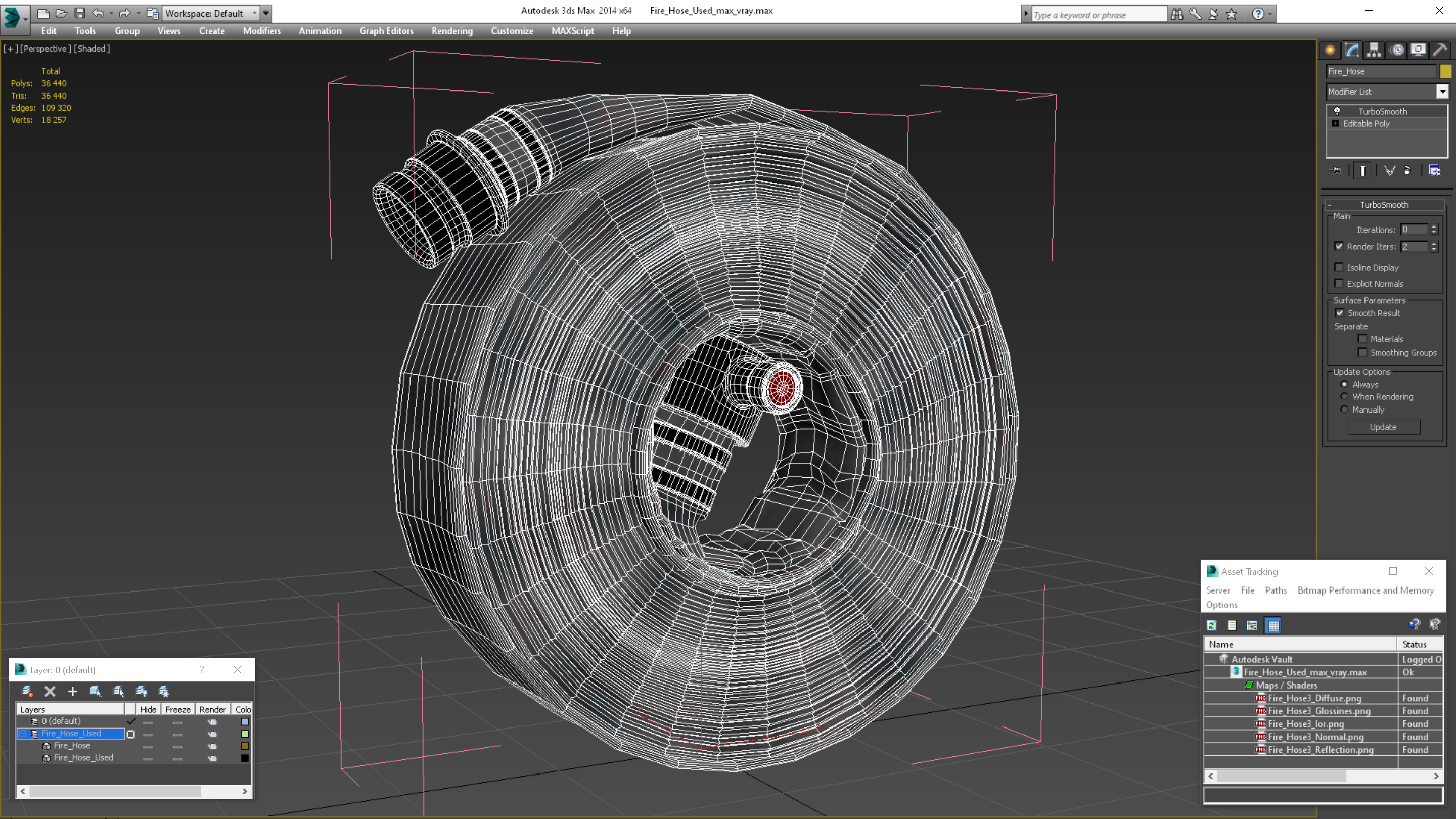1456x819 pixels.
Task: Open the Hierarchy command panel tab
Action: [x=1374, y=51]
